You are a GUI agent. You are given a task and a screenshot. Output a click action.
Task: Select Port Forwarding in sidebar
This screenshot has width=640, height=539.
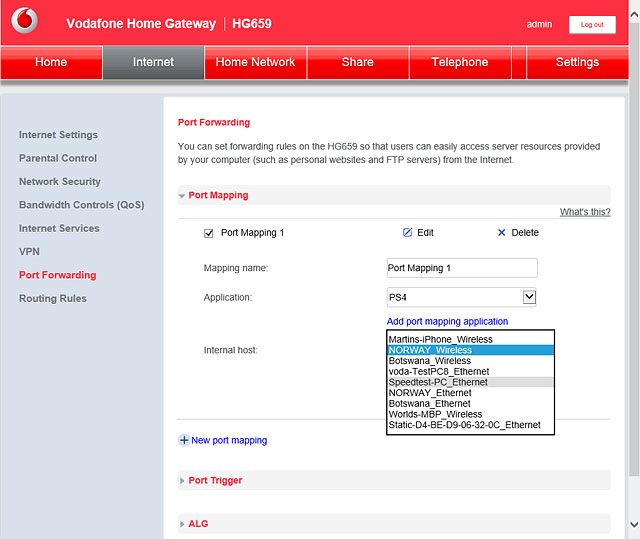[x=58, y=275]
